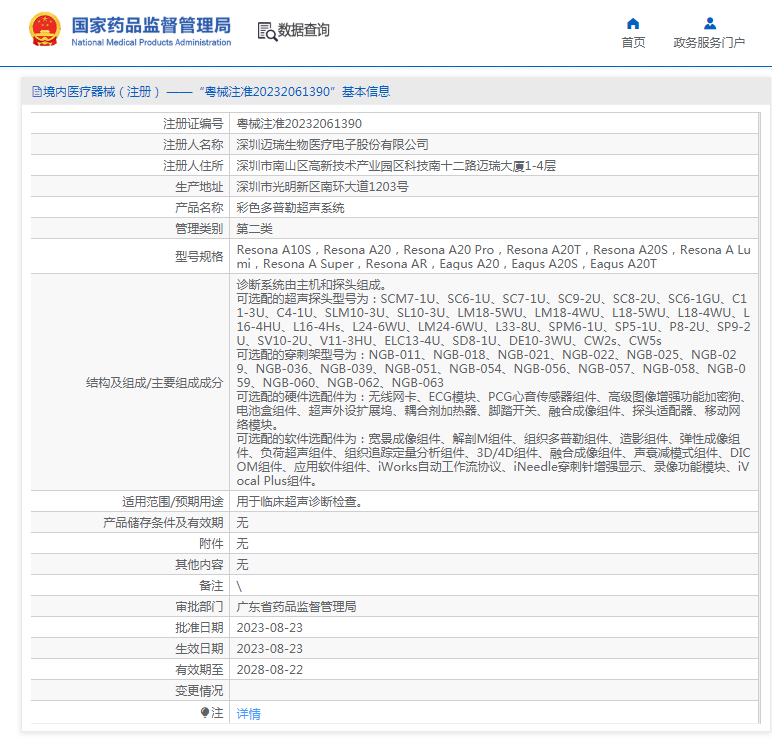The height and width of the screenshot is (740, 772).
Task: Click product name 彩色多普勒超声系统
Action: click(290, 208)
